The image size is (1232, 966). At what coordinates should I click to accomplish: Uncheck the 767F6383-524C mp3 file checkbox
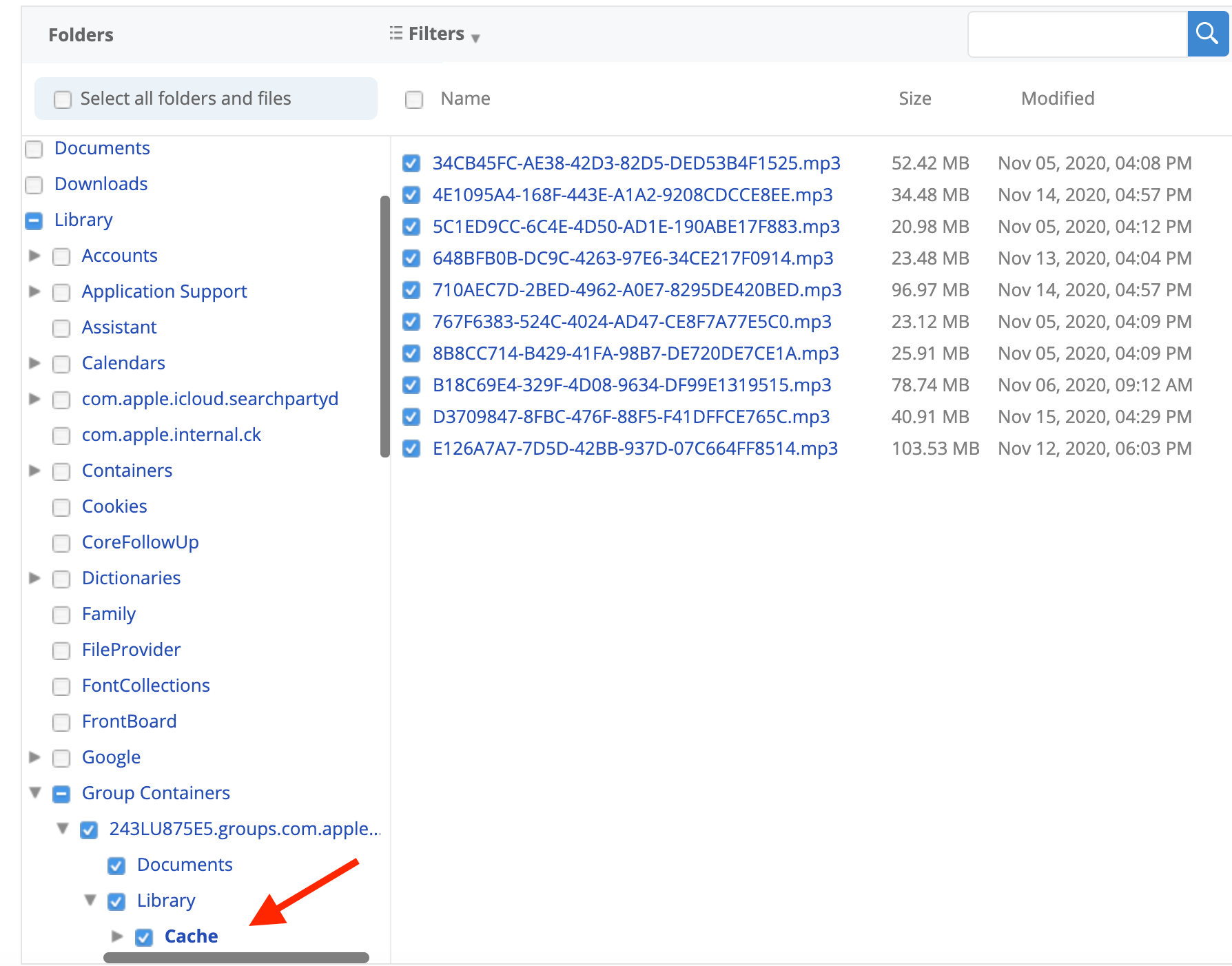coord(411,322)
